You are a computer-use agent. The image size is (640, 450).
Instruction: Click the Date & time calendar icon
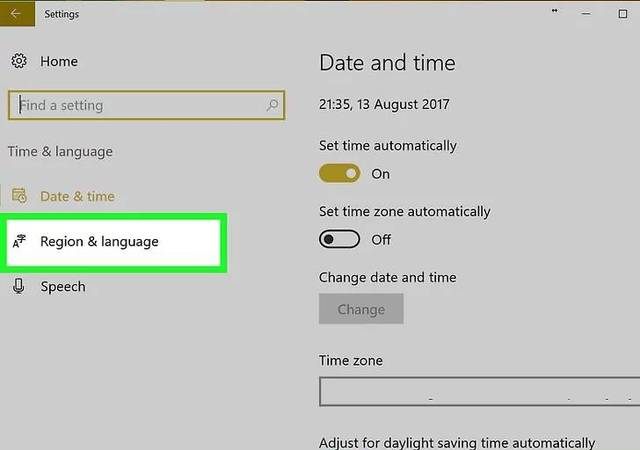[x=19, y=196]
